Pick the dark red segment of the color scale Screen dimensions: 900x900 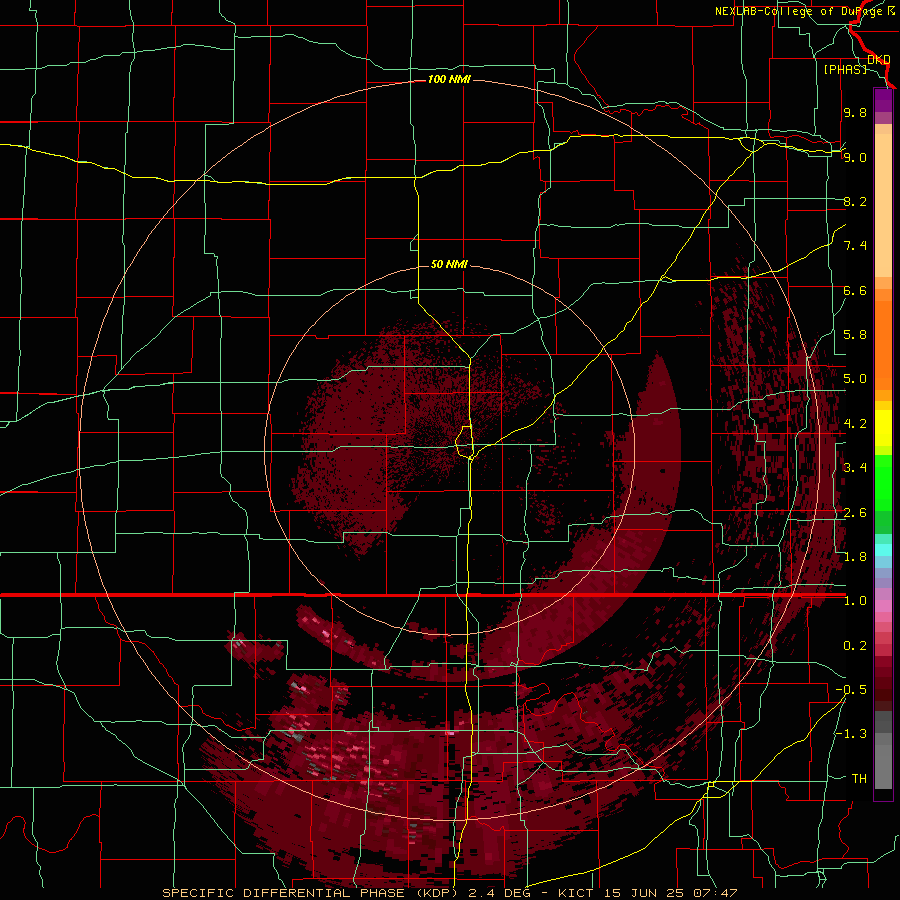point(883,683)
